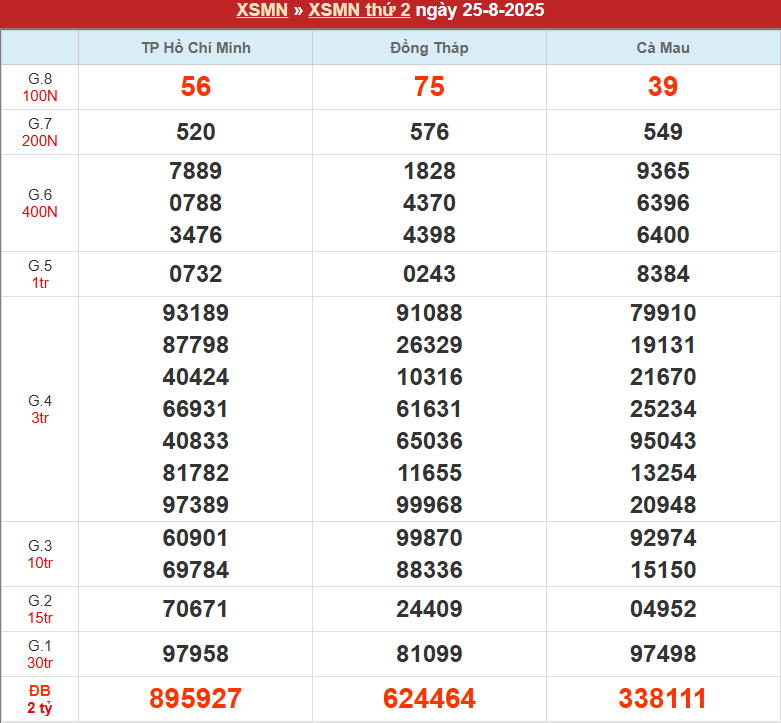Click the G.4 number 99968
The height and width of the screenshot is (723, 781).
pos(429,504)
